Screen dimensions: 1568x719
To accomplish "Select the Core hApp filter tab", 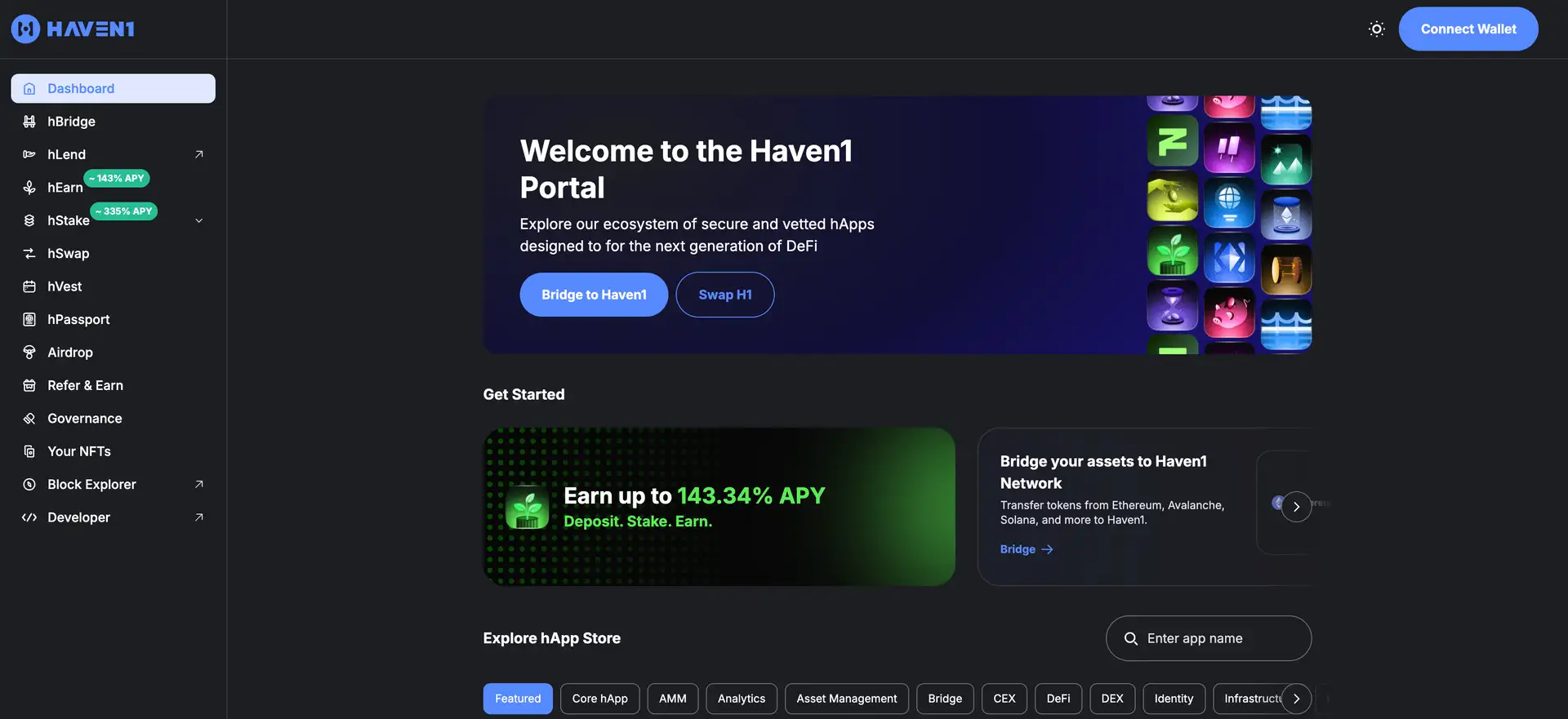I will point(600,699).
